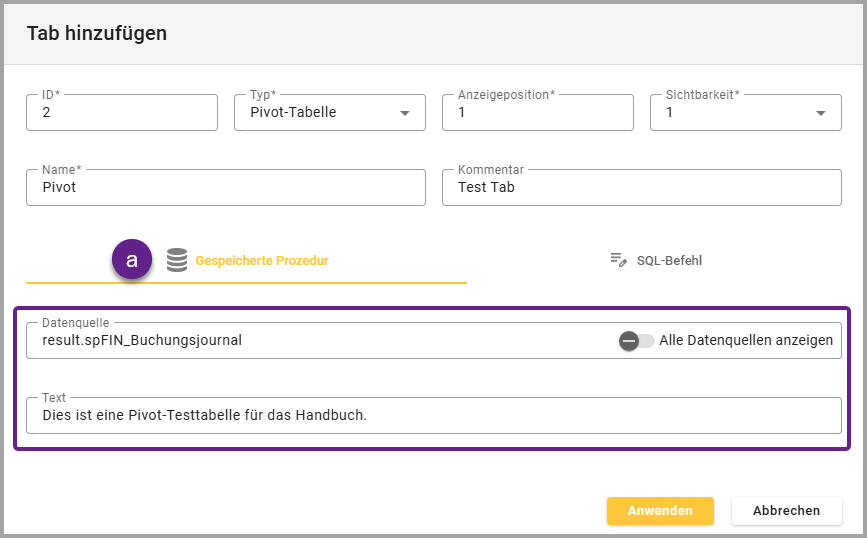Open the Sichtbarkeit dropdown arrow
Screen dimensions: 867x538
[x=821, y=113]
